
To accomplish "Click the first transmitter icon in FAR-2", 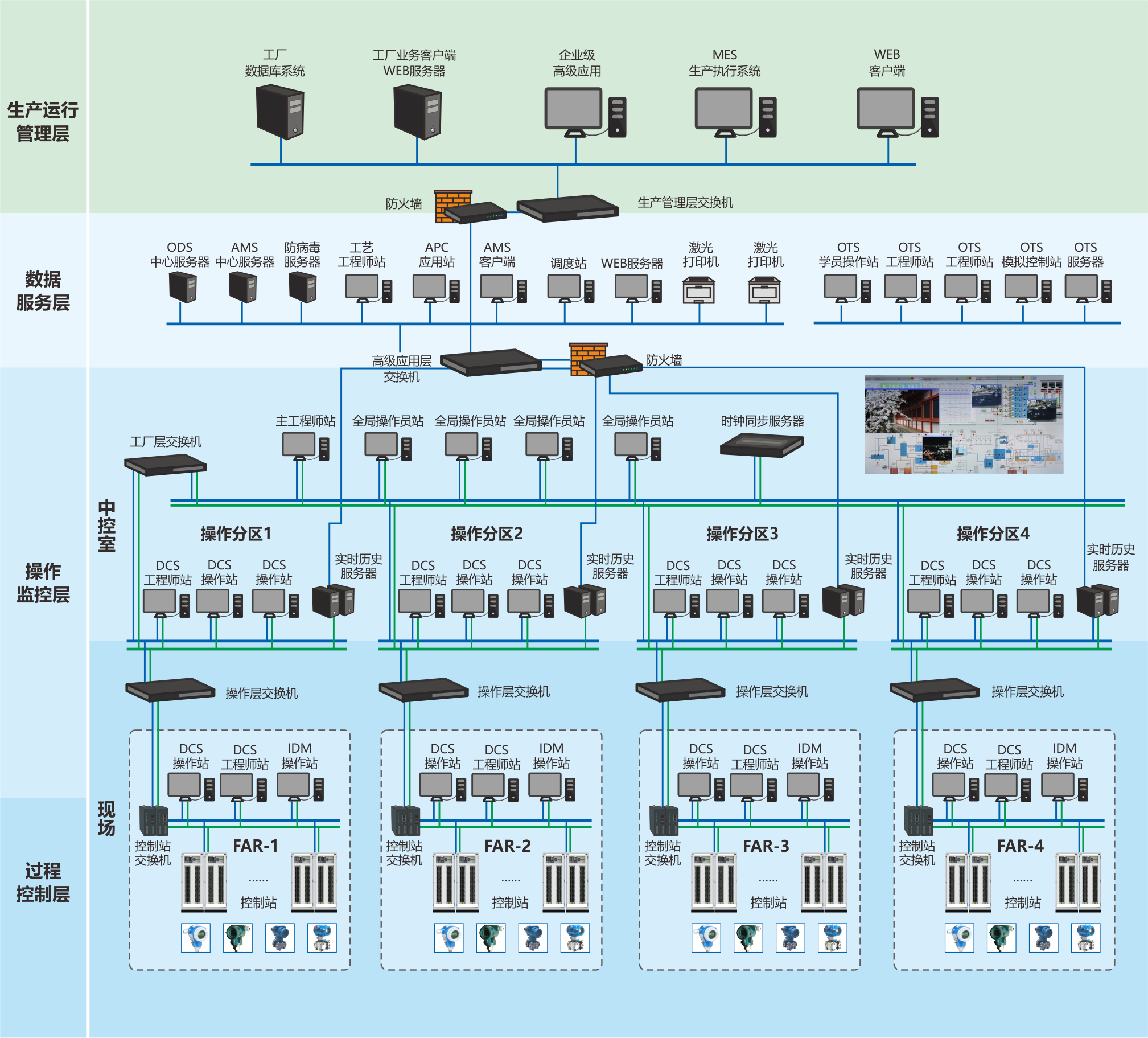I will pos(448,938).
